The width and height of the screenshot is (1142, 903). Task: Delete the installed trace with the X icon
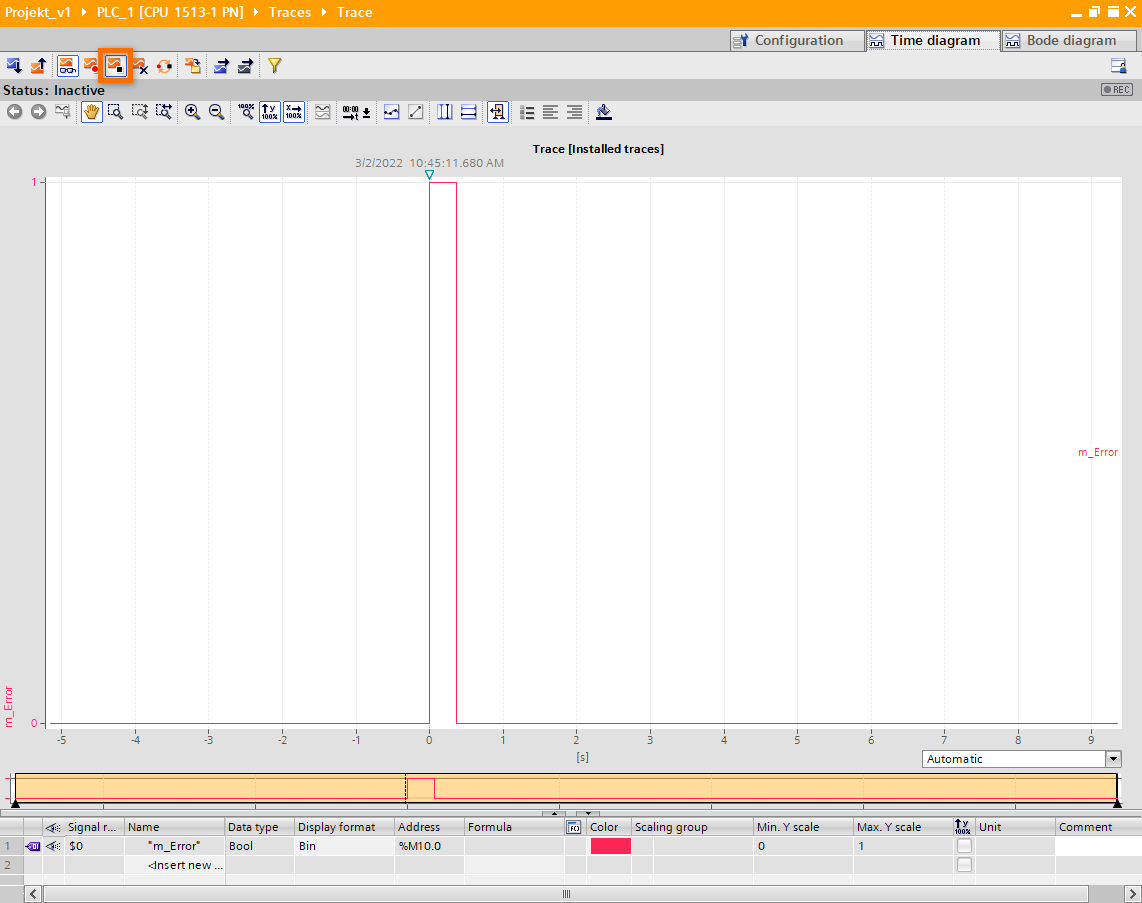tap(141, 65)
